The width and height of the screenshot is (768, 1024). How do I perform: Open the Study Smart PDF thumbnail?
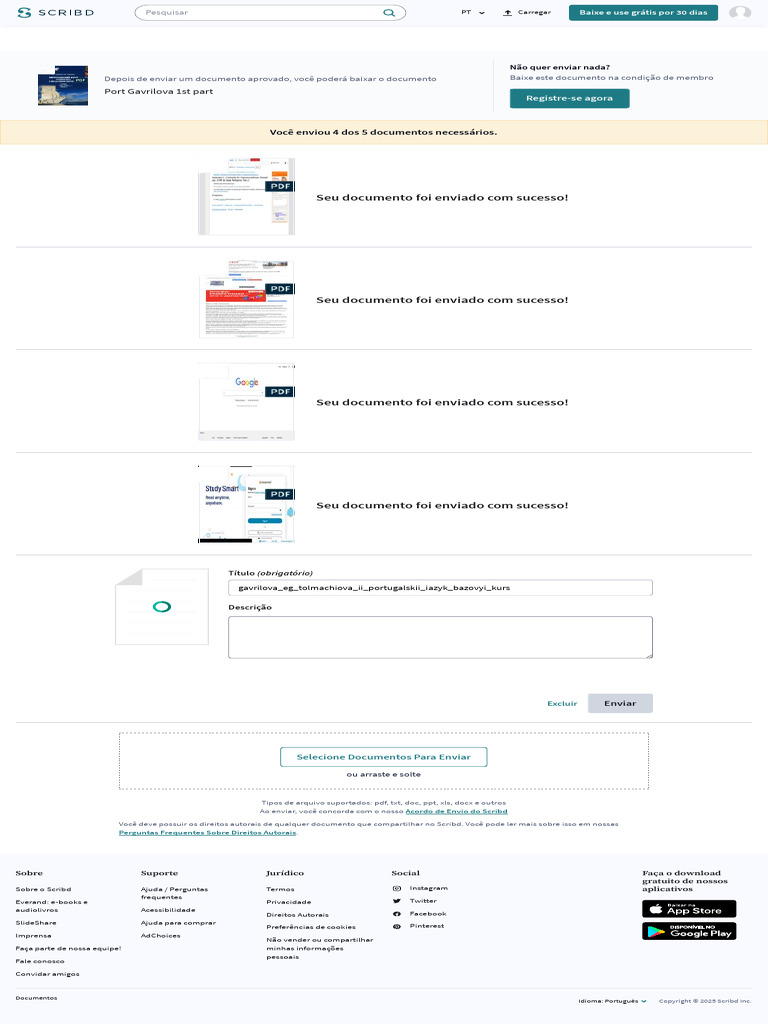click(x=246, y=504)
